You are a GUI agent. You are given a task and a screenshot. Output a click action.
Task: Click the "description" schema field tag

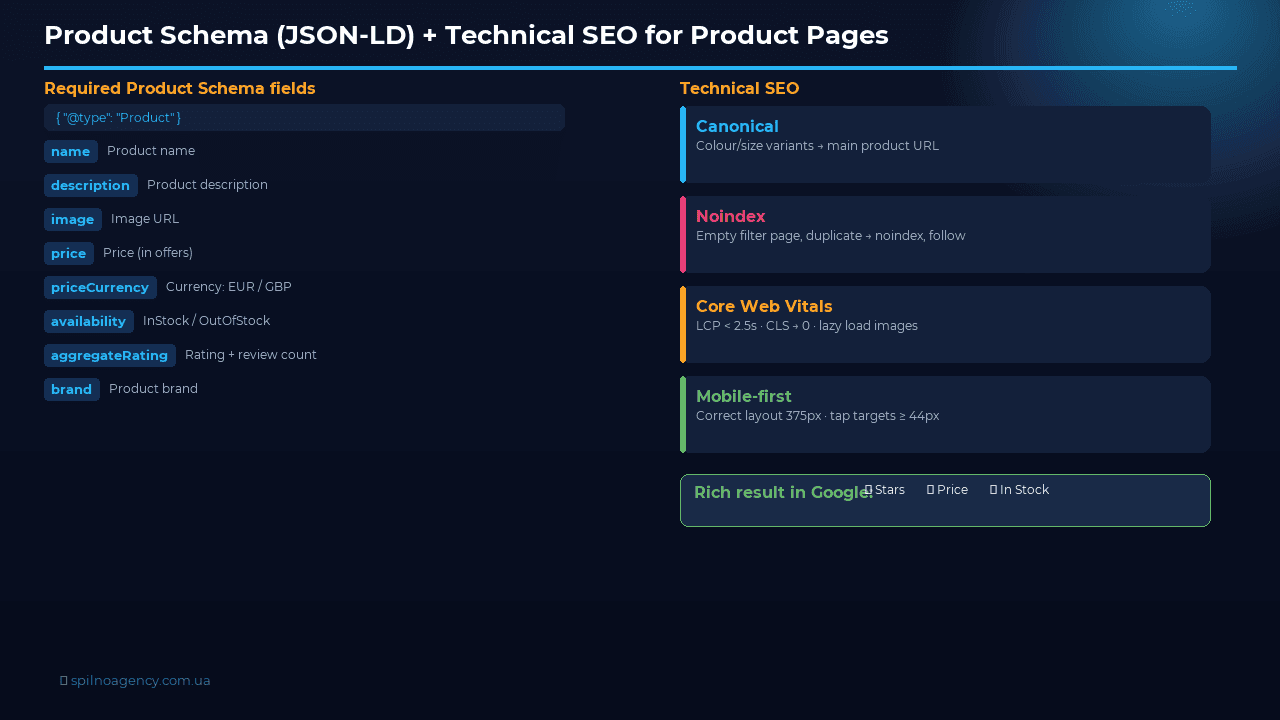tap(91, 185)
